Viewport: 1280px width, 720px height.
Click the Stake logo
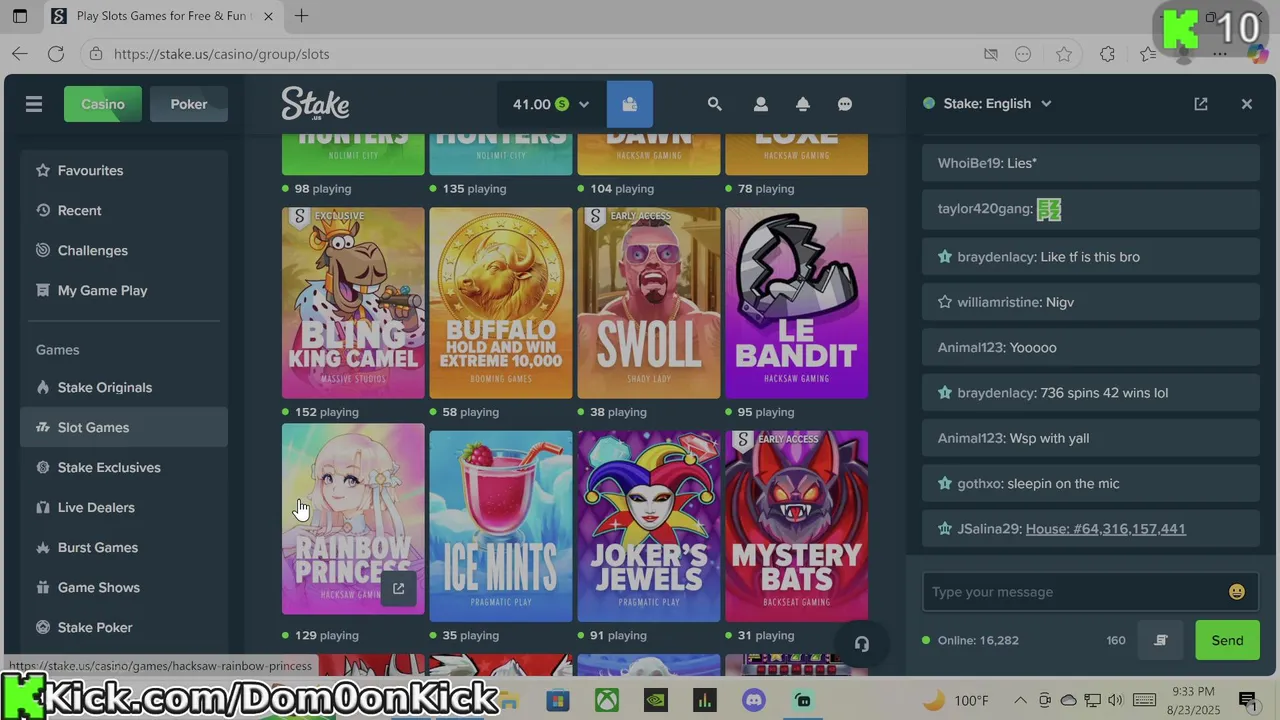coord(315,104)
